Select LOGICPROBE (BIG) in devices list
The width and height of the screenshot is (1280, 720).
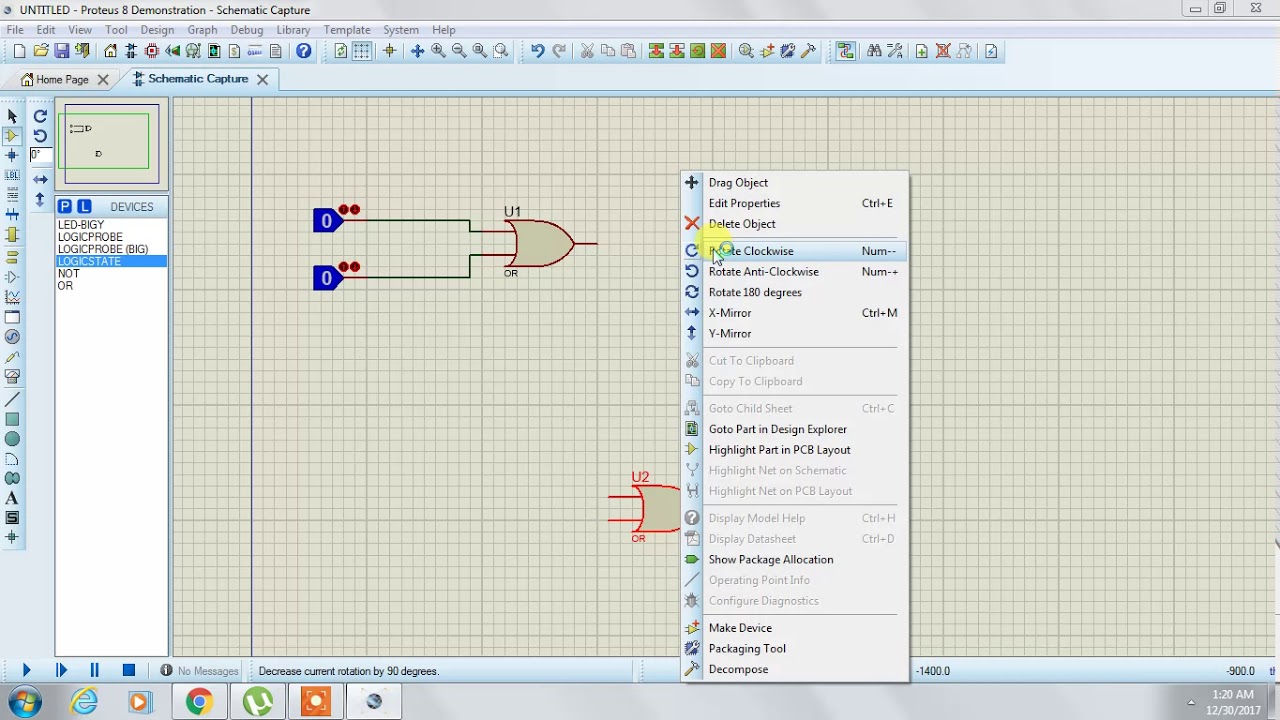pos(111,249)
